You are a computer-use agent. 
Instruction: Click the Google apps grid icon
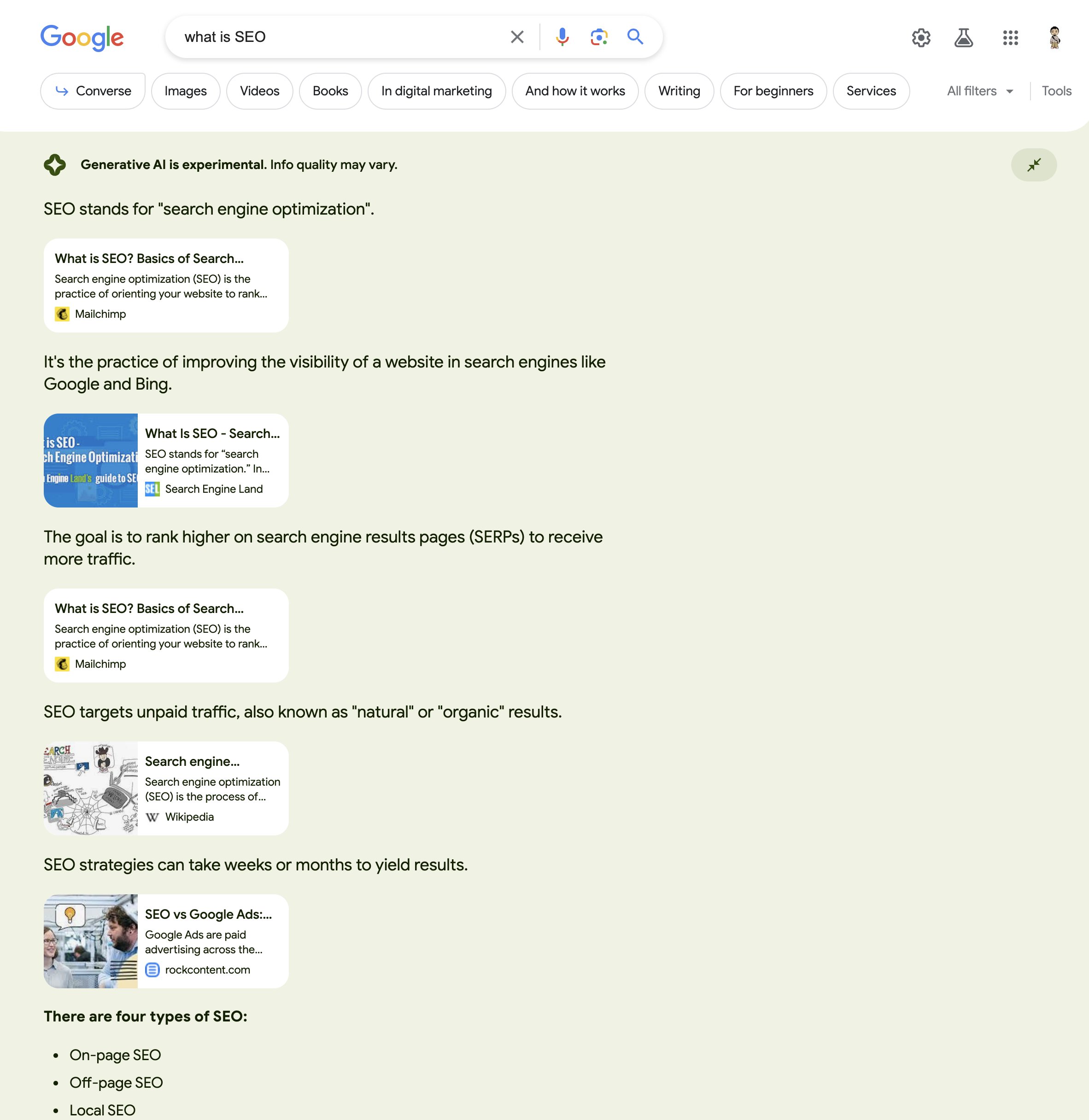point(1010,37)
